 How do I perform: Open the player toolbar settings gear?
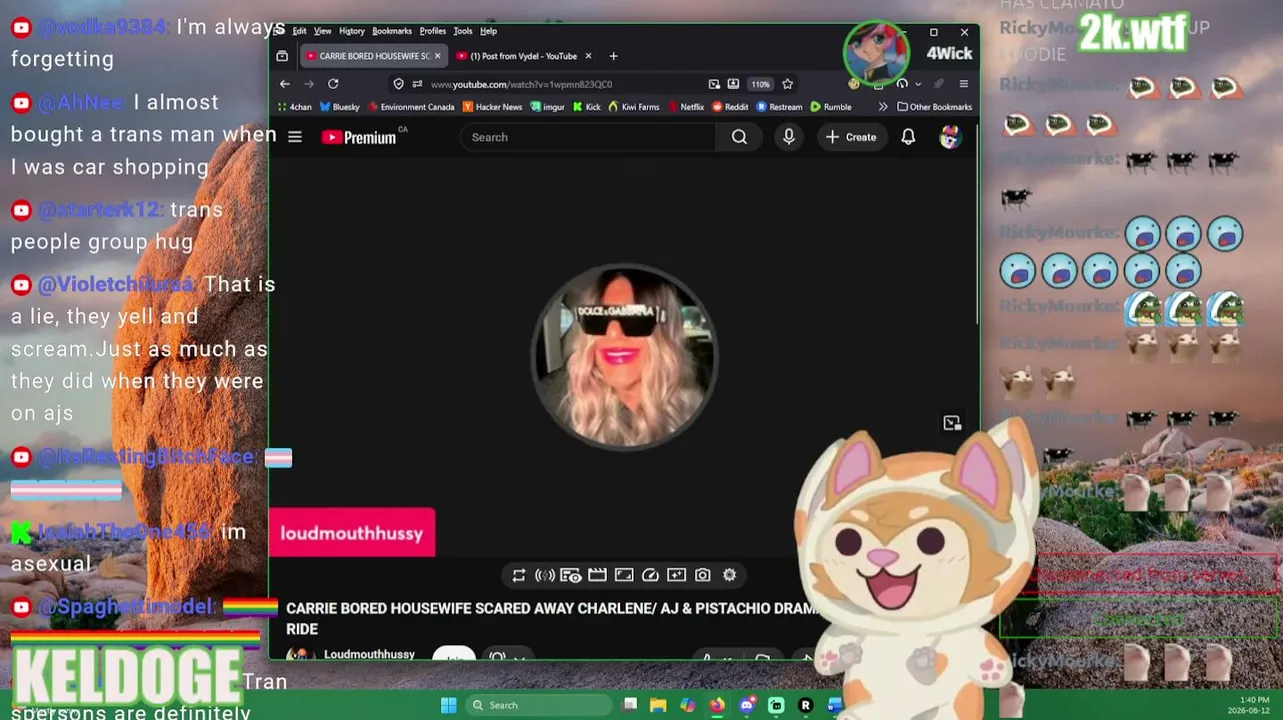730,575
